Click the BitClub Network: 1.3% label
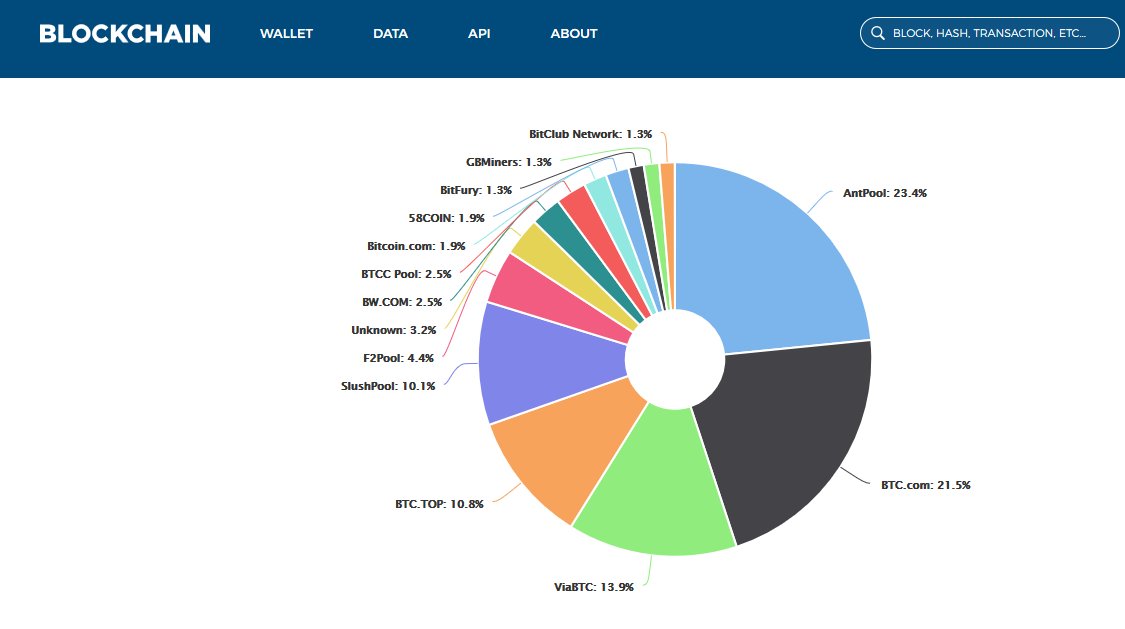 590,134
